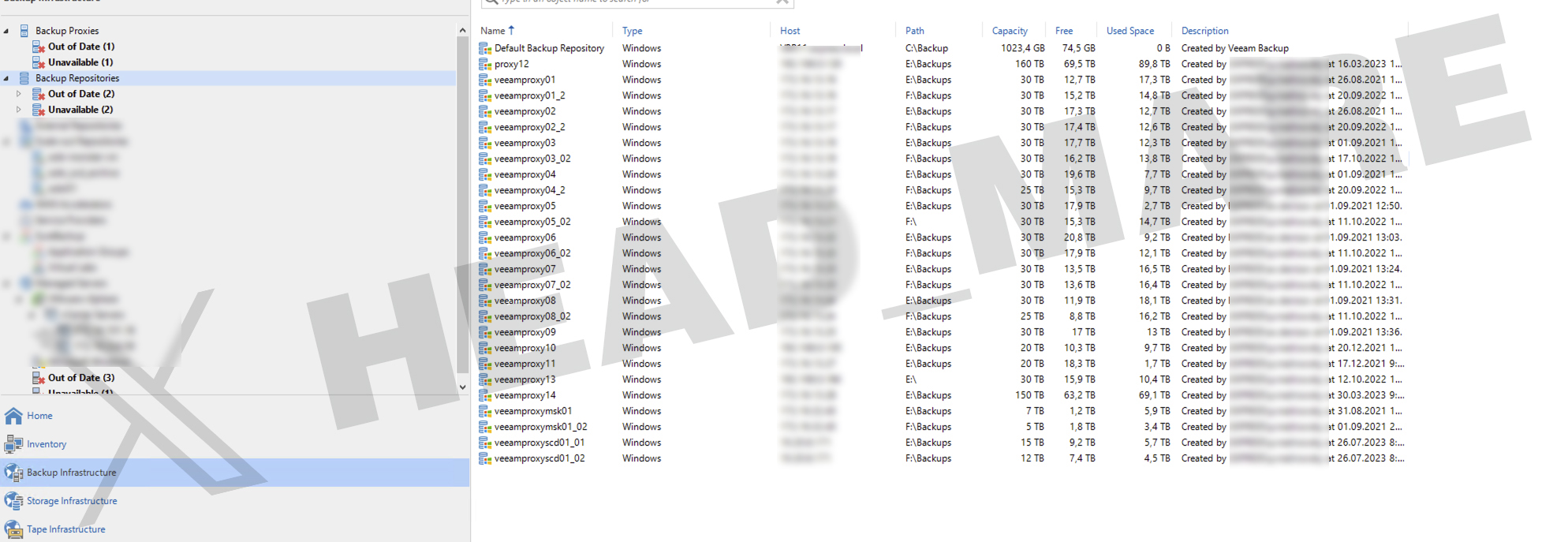Sort the list by Name column
This screenshot has height=542, width=1568.
tap(493, 31)
